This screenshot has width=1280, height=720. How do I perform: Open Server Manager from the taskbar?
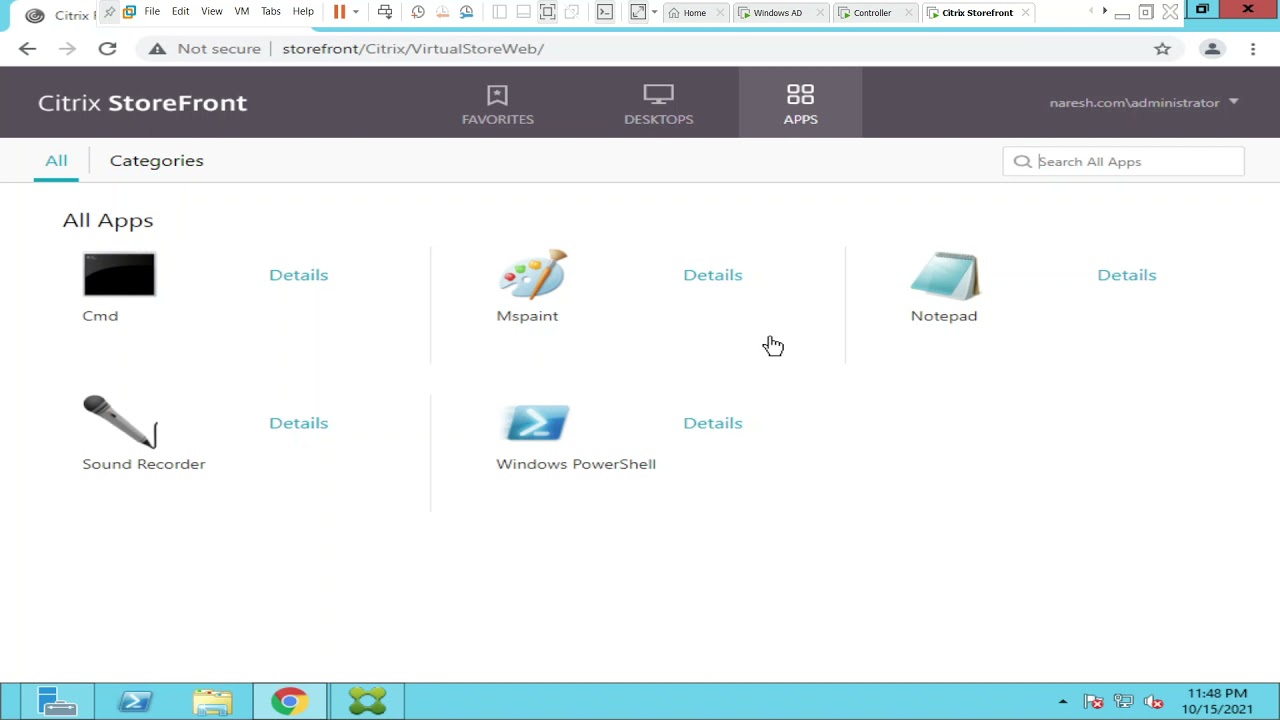point(57,702)
